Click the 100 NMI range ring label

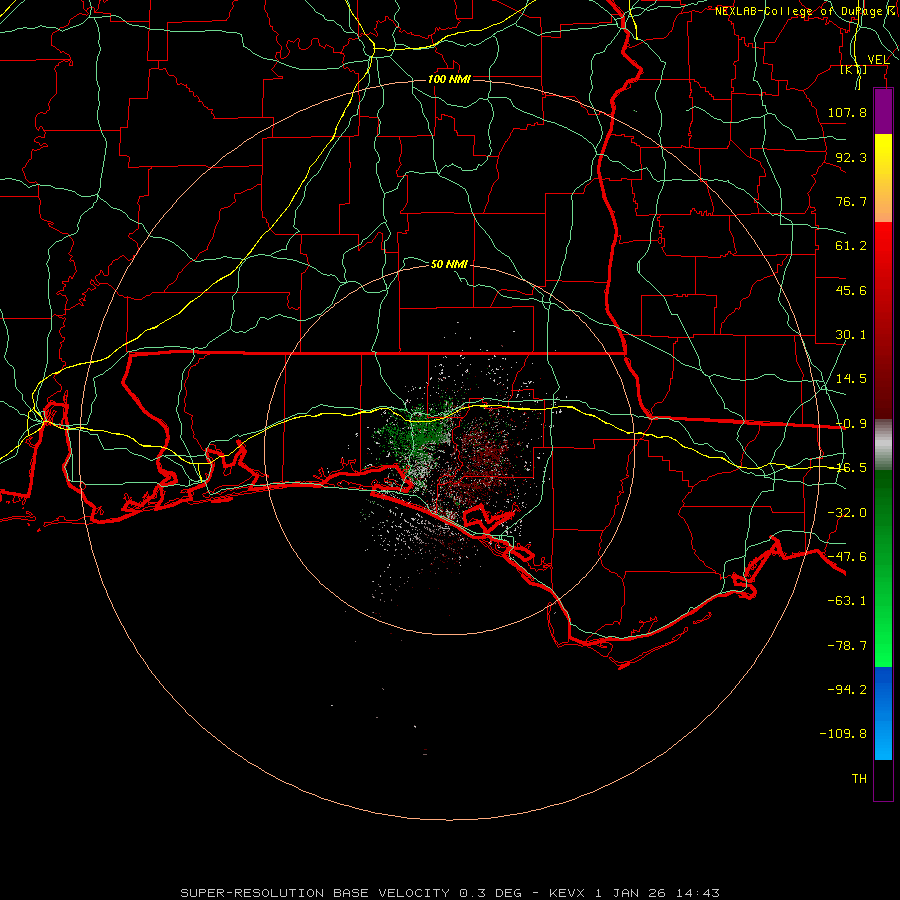(x=449, y=79)
